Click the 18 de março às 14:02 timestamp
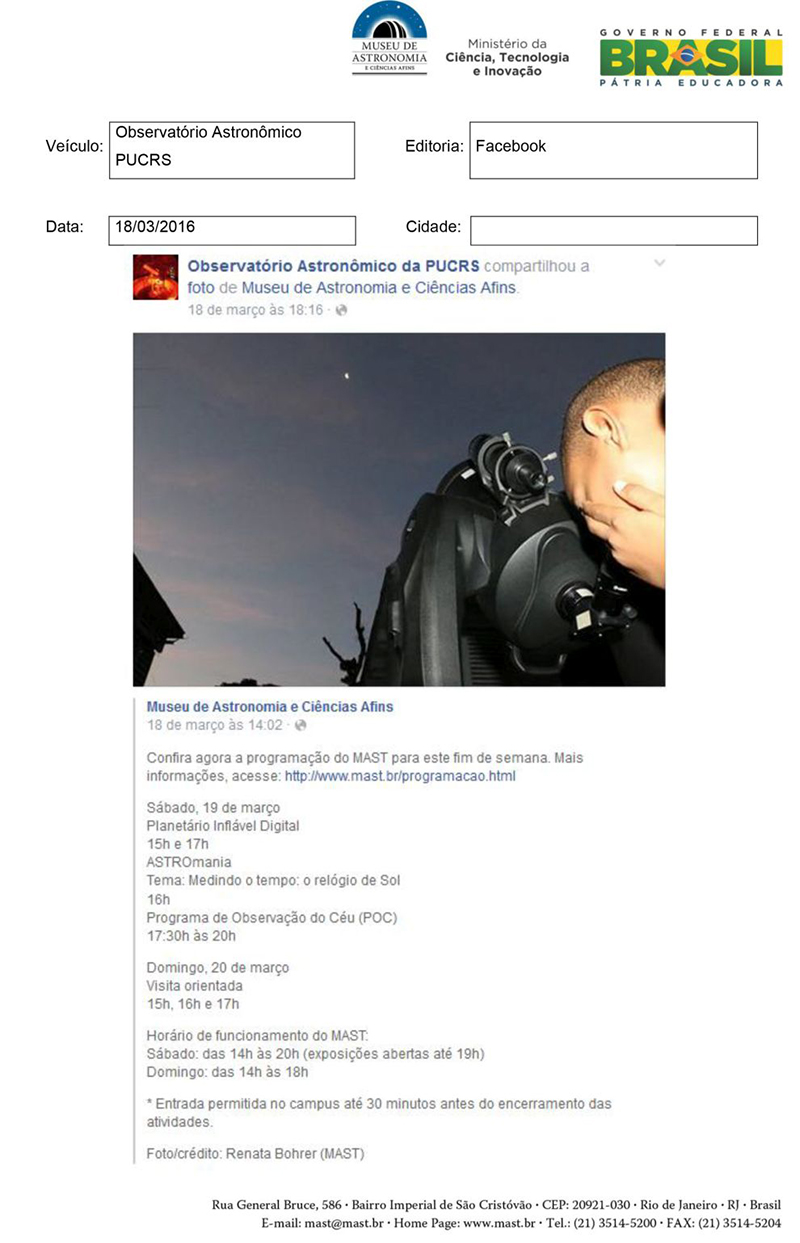 [x=215, y=724]
